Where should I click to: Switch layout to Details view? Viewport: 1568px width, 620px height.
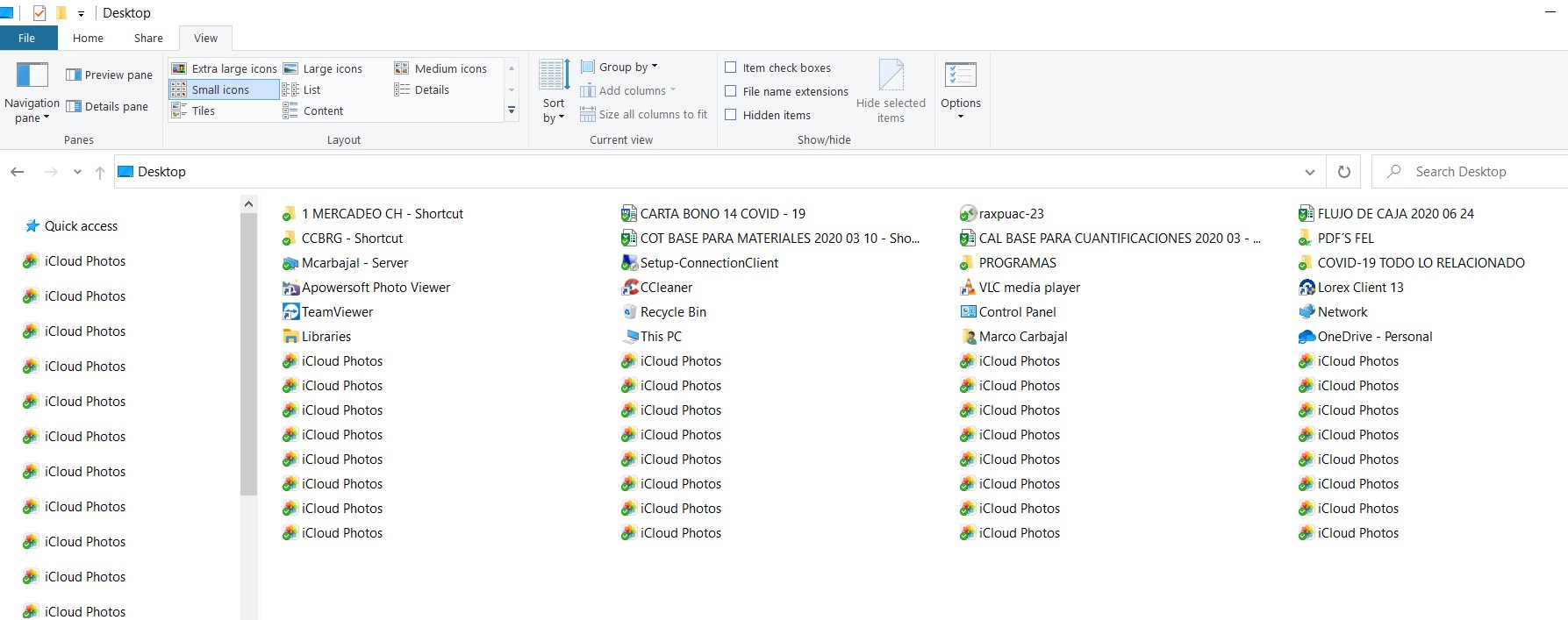[421, 89]
